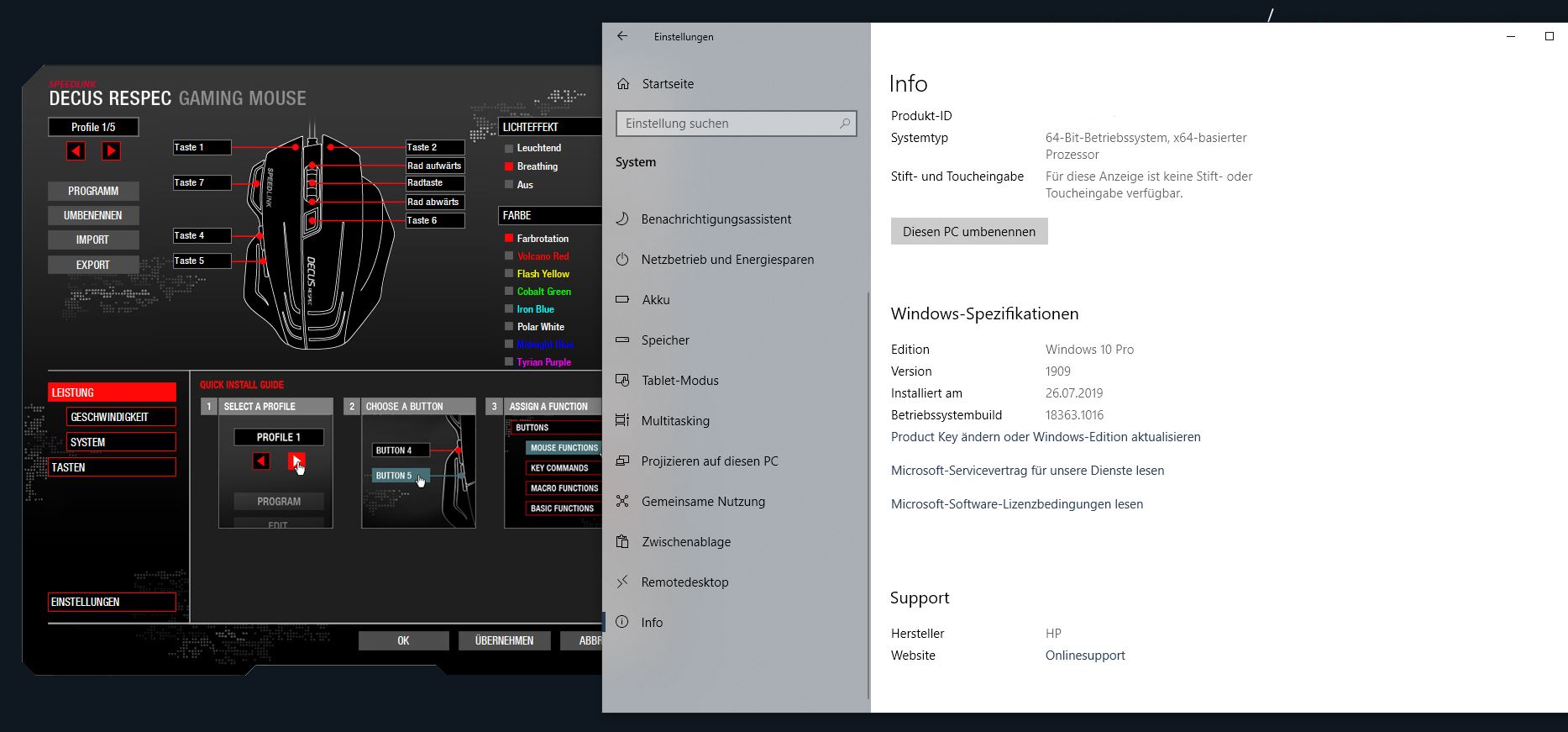
Task: Click the Gemeinsame Nutzung icon
Action: coord(622,501)
